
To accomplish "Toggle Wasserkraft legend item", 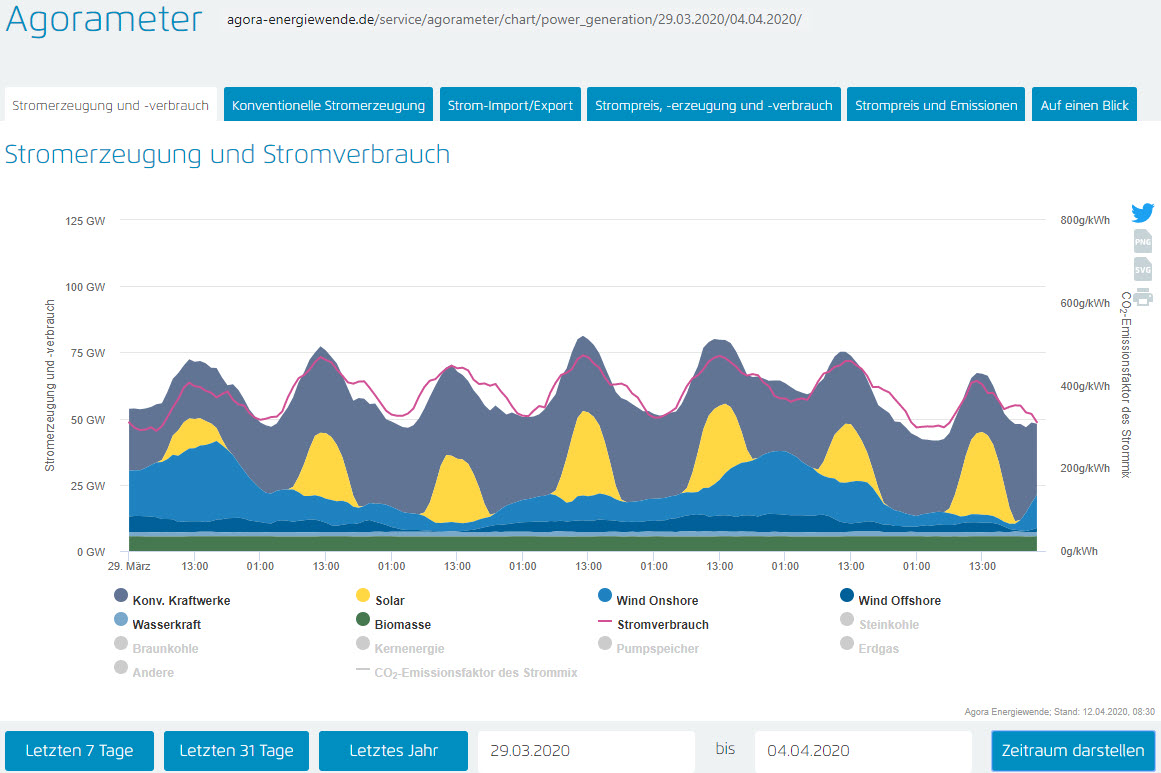I will (x=164, y=624).
